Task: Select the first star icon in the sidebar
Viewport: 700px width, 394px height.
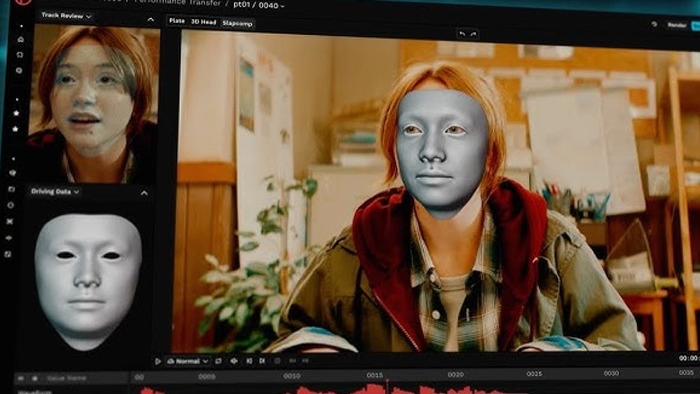Action: point(17,113)
